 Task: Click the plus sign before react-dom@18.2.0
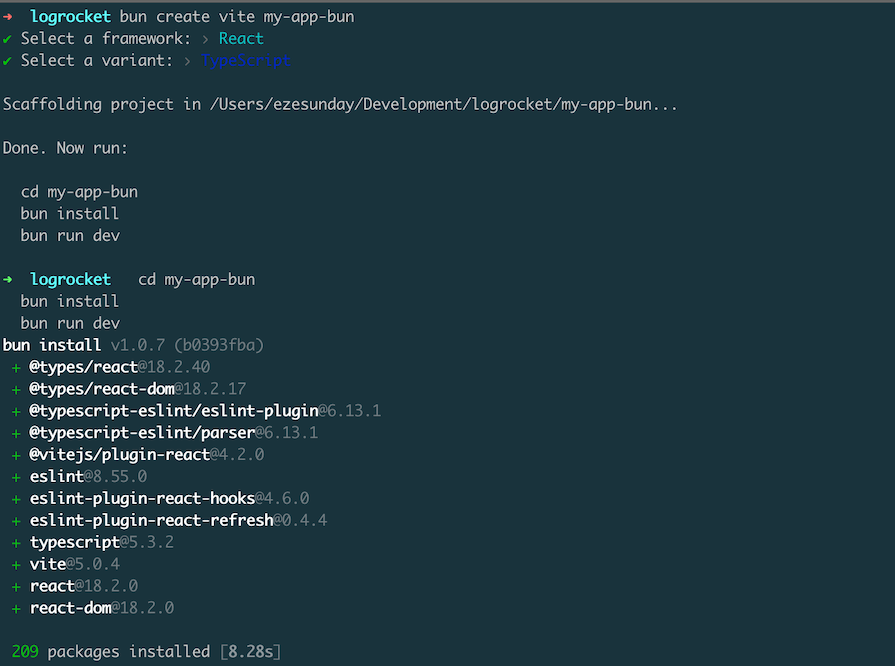(x=16, y=609)
